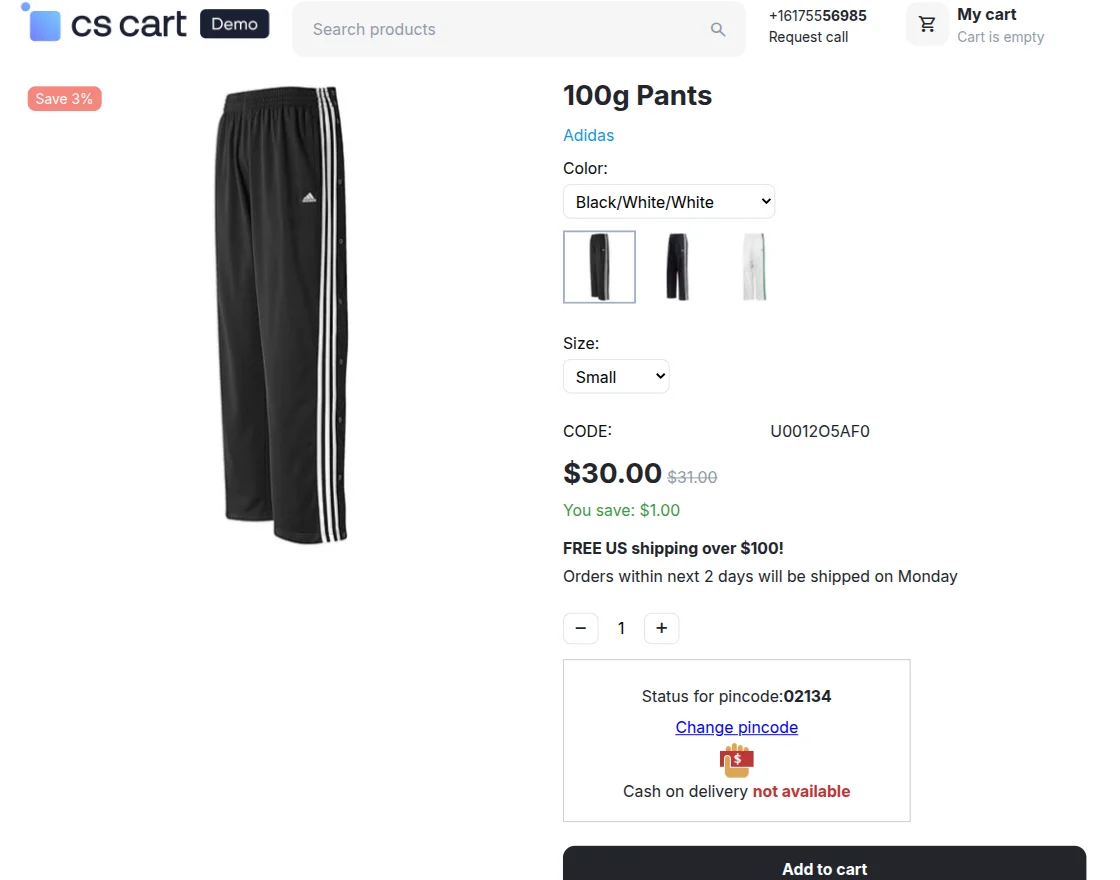Screen dimensions: 1120x880
Task: Decrease quantity with the minus button
Action: 581,628
